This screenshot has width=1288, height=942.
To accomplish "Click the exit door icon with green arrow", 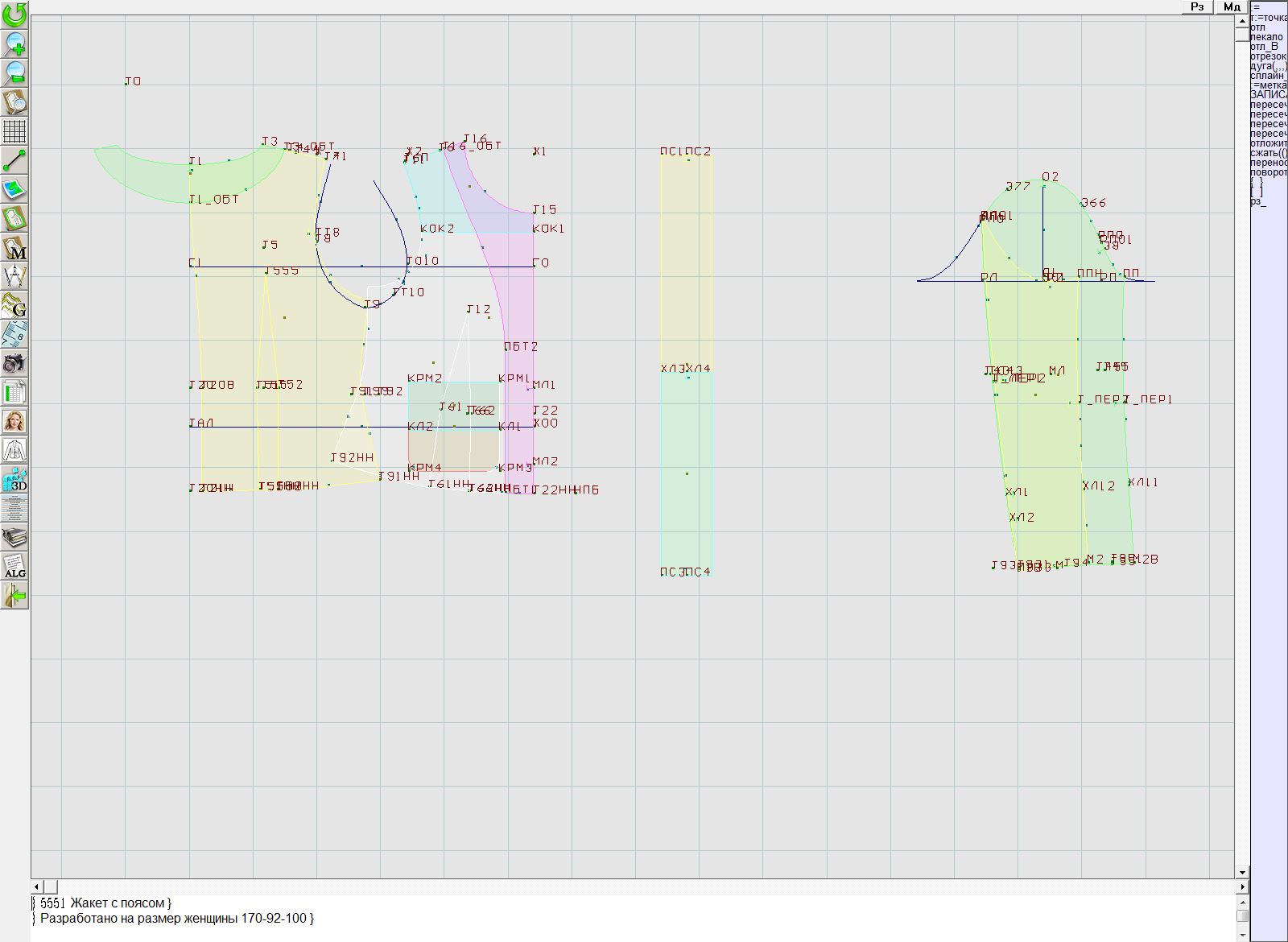I will 14,595.
